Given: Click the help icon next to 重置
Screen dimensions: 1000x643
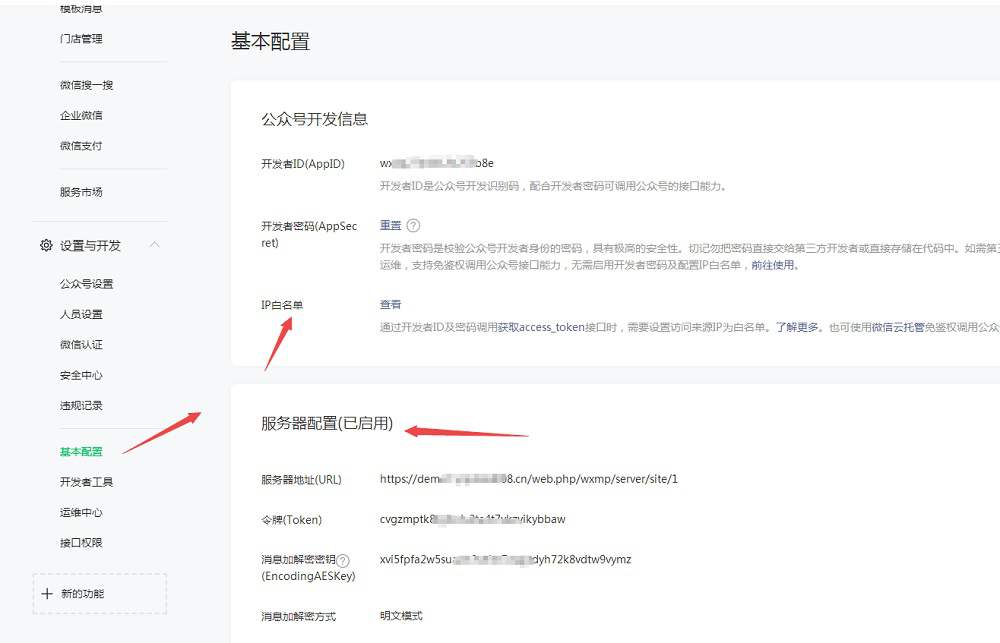Looking at the screenshot, I should [x=411, y=225].
